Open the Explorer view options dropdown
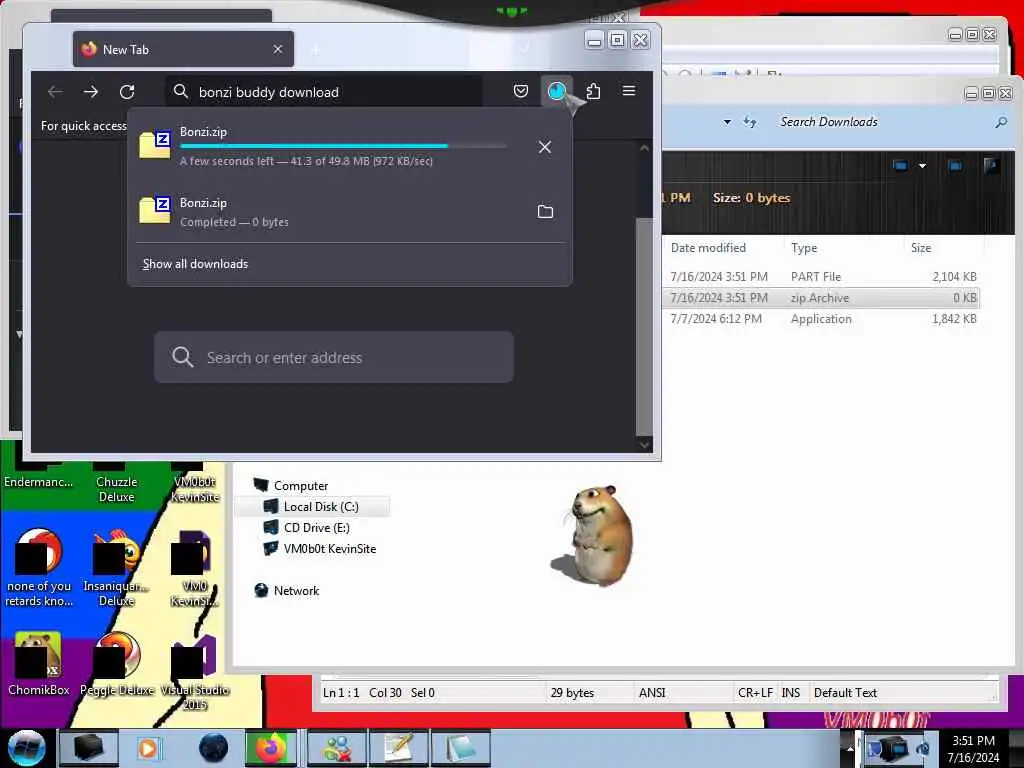 (922, 166)
